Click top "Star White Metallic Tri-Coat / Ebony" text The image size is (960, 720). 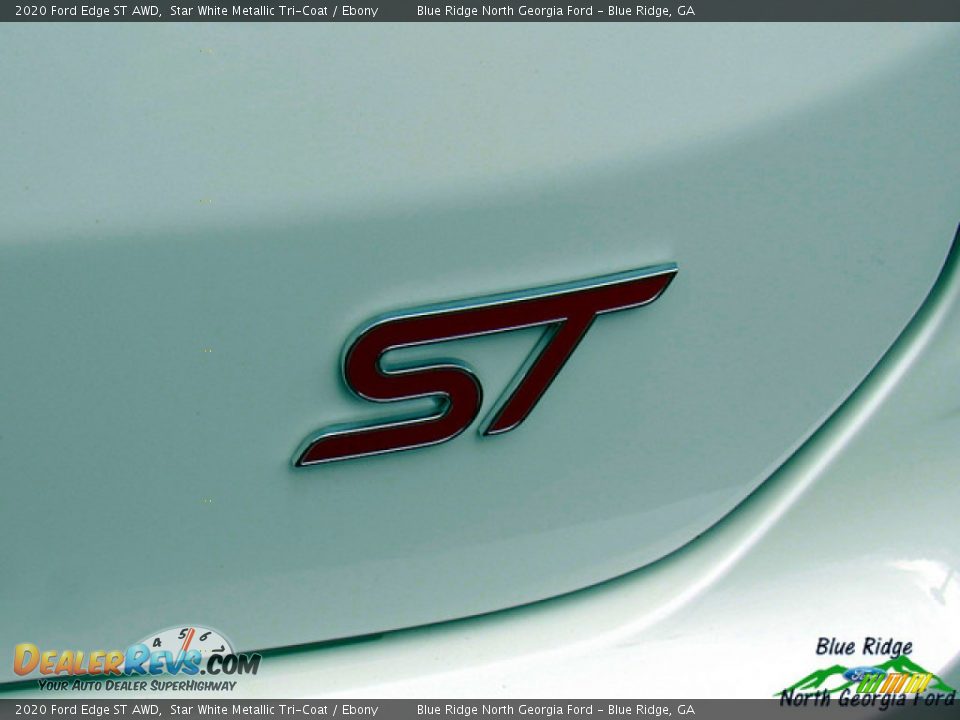(274, 11)
